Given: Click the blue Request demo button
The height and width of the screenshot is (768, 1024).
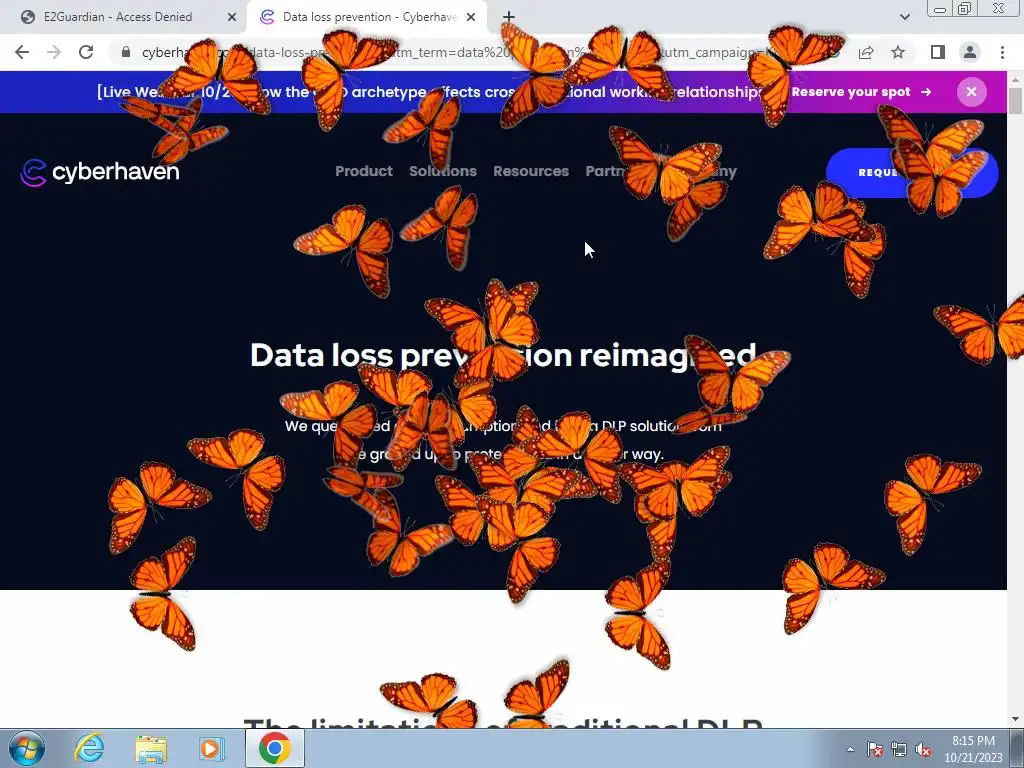Looking at the screenshot, I should tap(912, 172).
